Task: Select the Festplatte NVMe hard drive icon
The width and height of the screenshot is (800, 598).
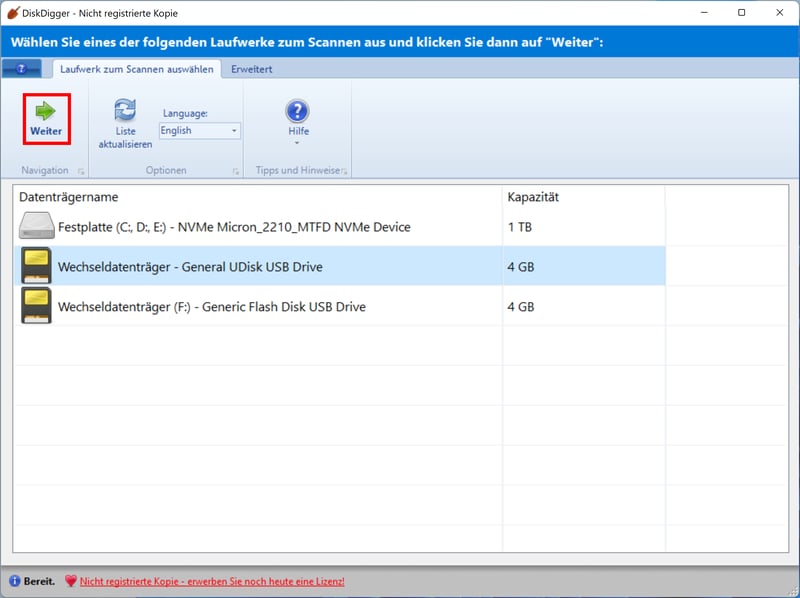Action: tap(35, 227)
